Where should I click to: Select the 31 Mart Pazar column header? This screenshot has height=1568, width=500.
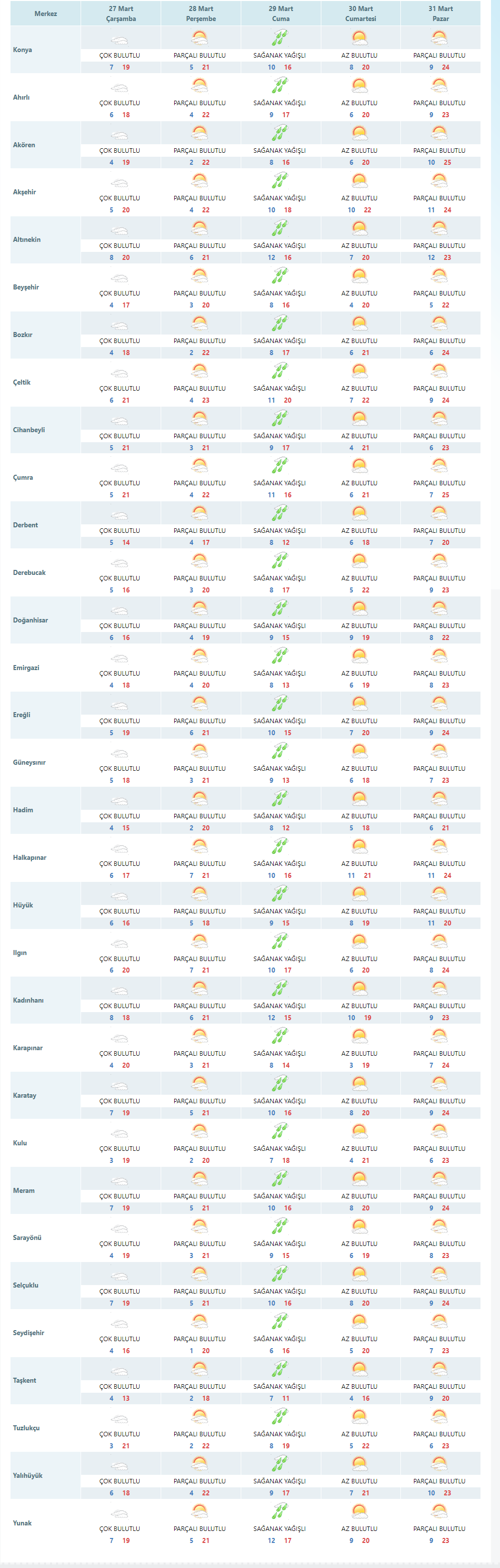[x=440, y=14]
